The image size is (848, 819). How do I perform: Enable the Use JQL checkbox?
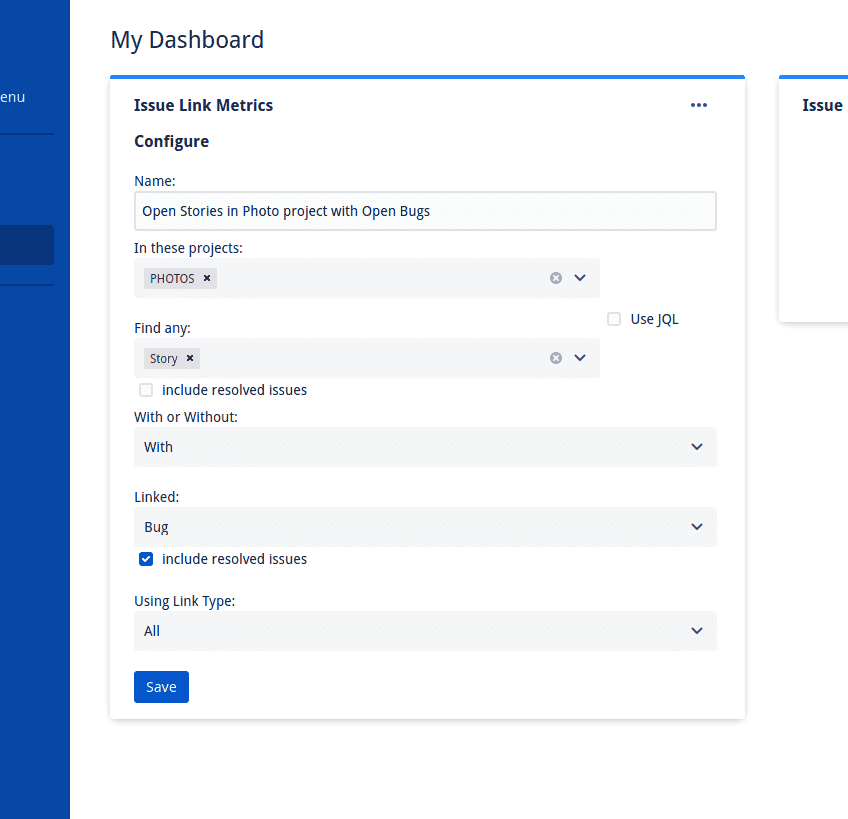click(x=614, y=319)
